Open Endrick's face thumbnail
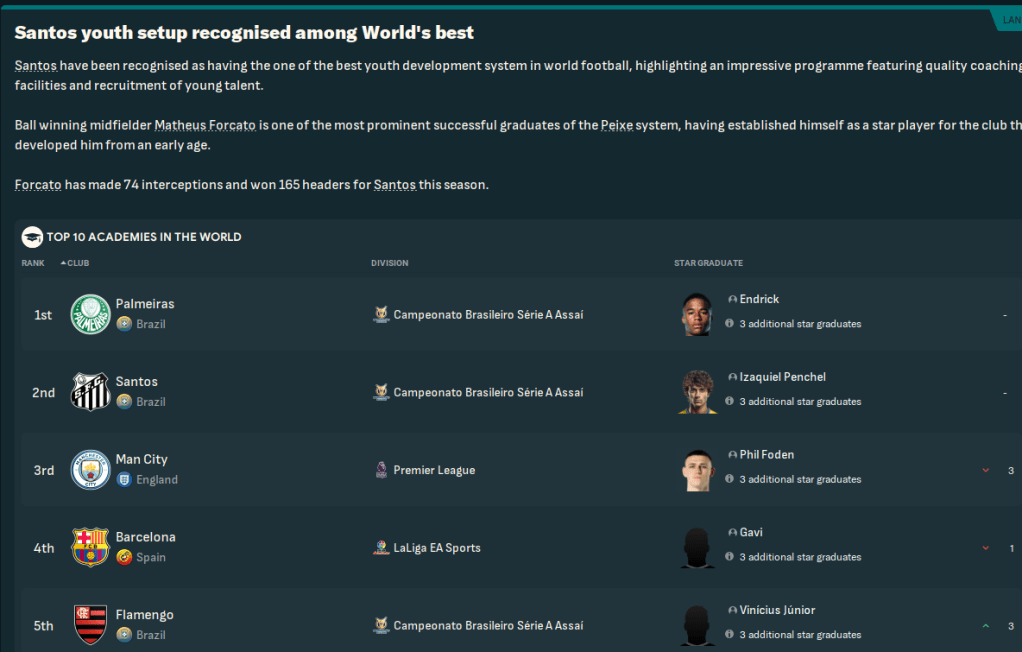 coord(698,314)
